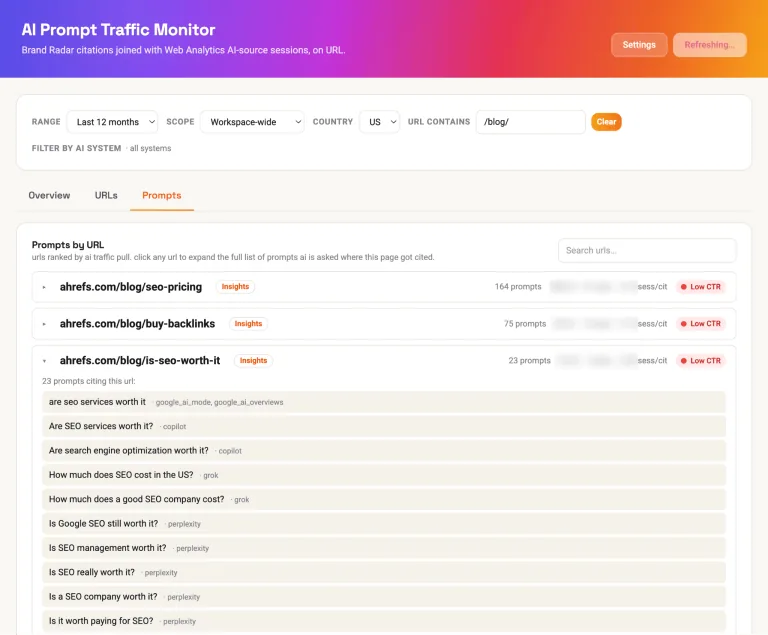Switch to the Overview tab
Image resolution: width=768 pixels, height=635 pixels.
point(49,195)
